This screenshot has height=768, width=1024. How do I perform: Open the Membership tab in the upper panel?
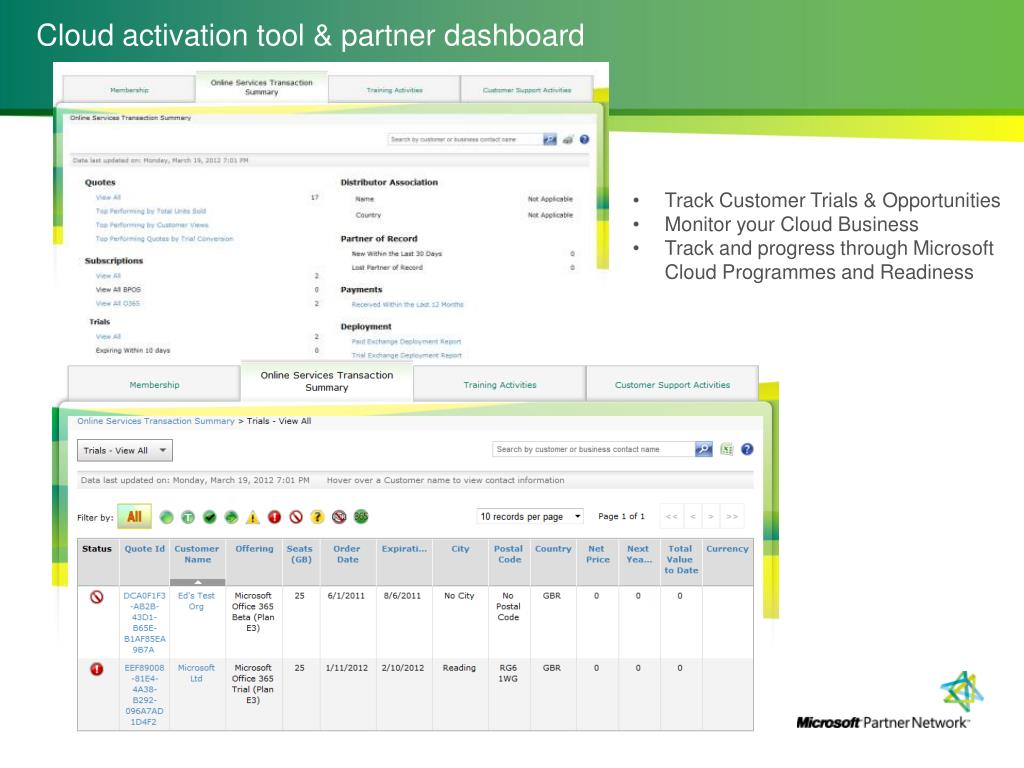[x=129, y=90]
